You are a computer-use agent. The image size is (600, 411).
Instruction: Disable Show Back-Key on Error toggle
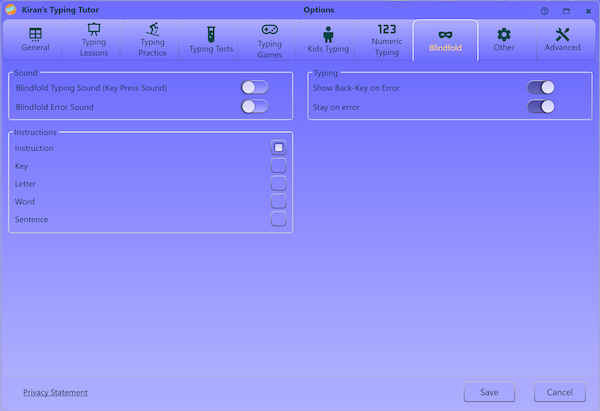(541, 88)
